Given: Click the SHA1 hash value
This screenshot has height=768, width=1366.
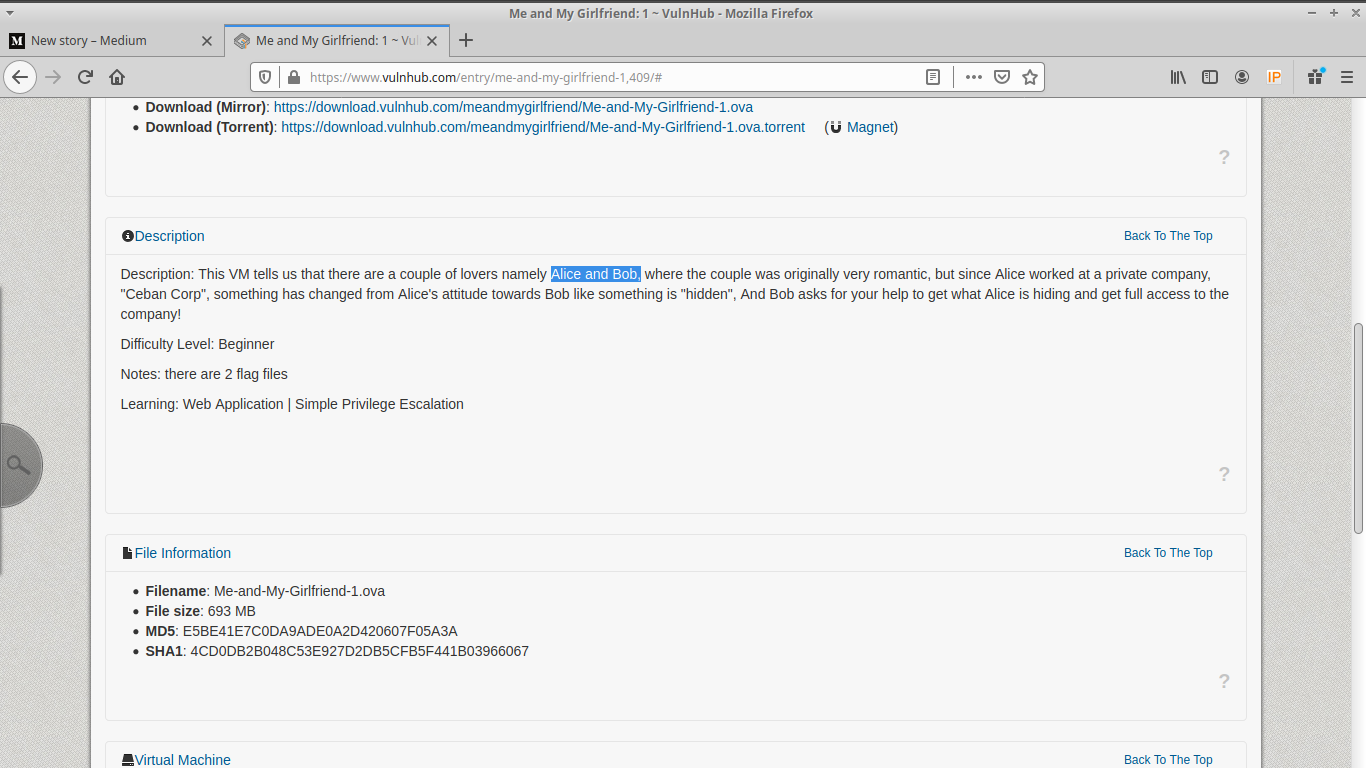Looking at the screenshot, I should coord(360,651).
